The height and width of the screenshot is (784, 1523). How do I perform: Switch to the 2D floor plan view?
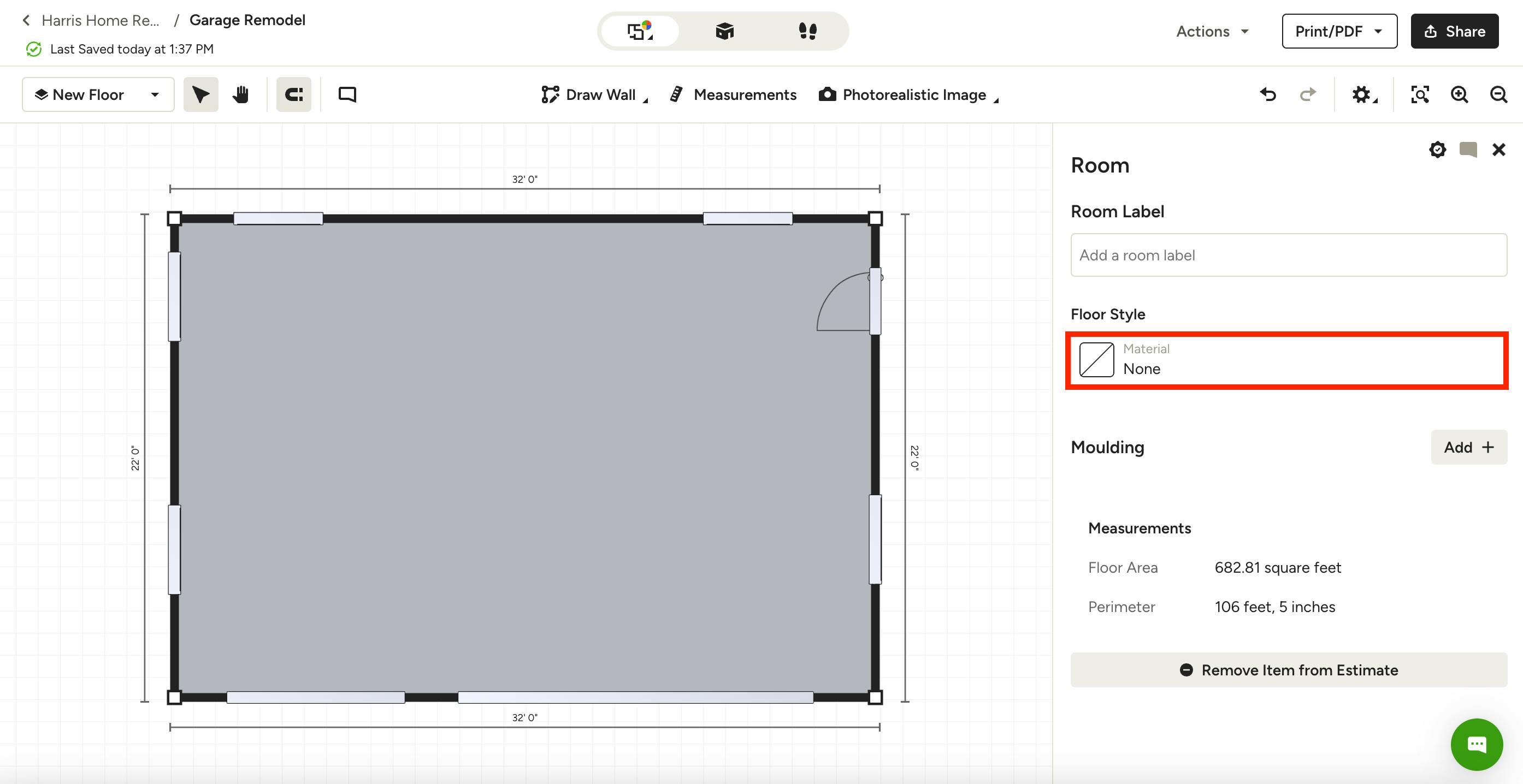[x=639, y=31]
